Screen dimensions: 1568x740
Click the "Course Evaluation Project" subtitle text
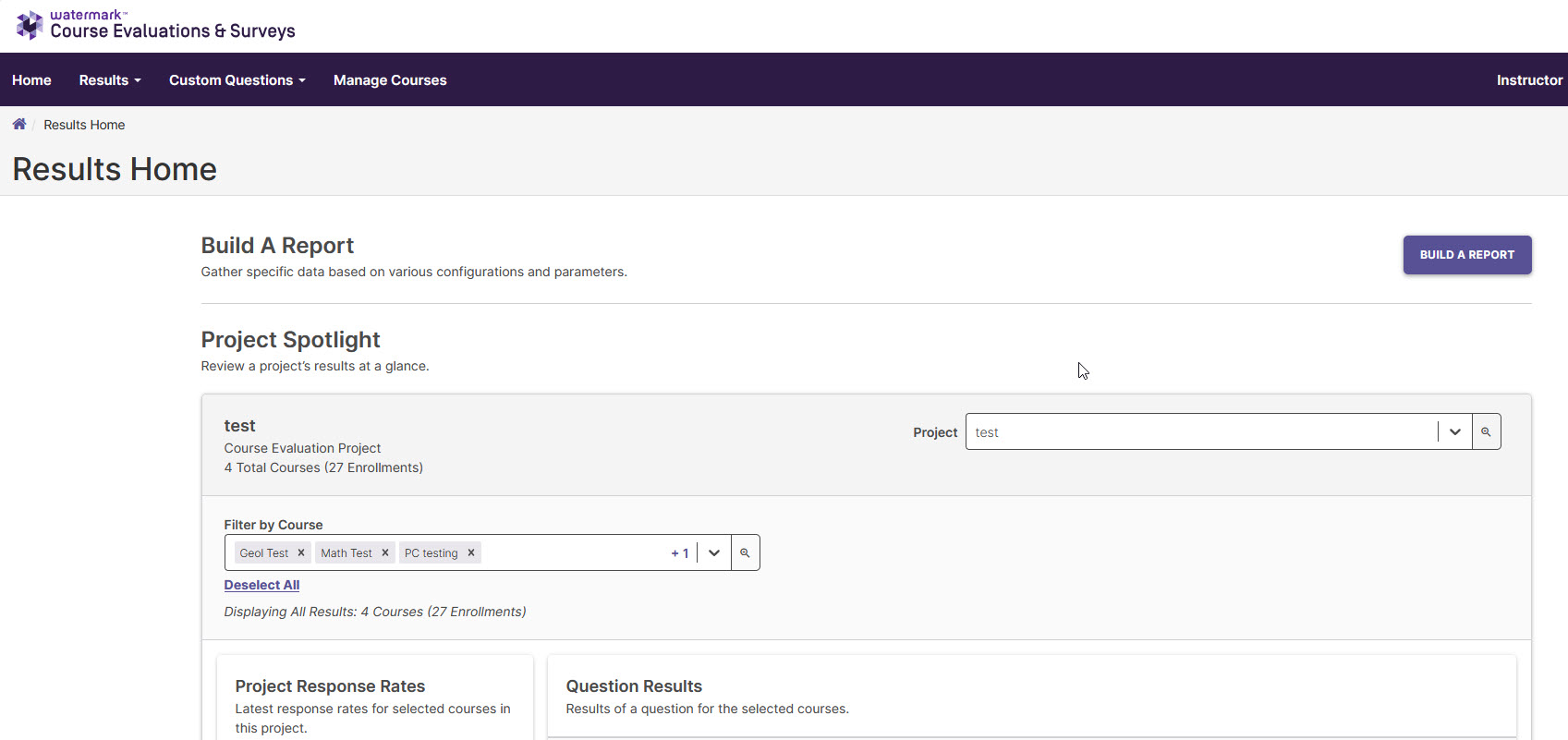click(302, 448)
